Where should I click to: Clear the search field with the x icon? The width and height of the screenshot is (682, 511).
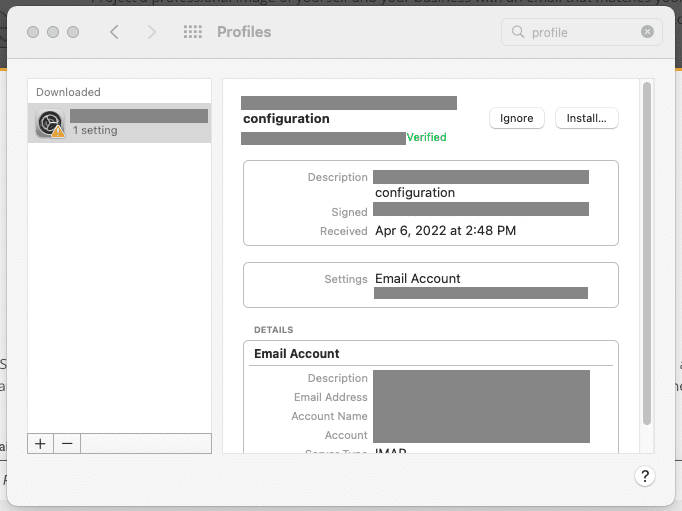coord(647,32)
